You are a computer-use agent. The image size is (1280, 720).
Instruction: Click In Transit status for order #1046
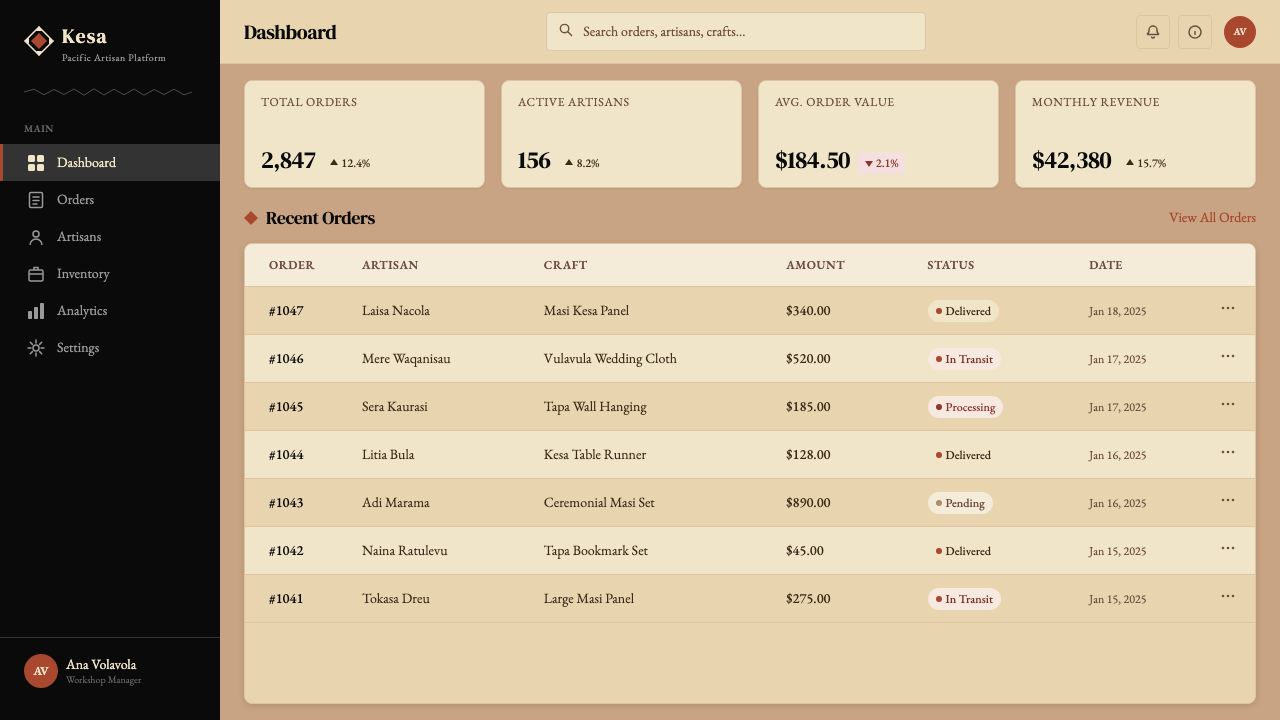(x=964, y=359)
